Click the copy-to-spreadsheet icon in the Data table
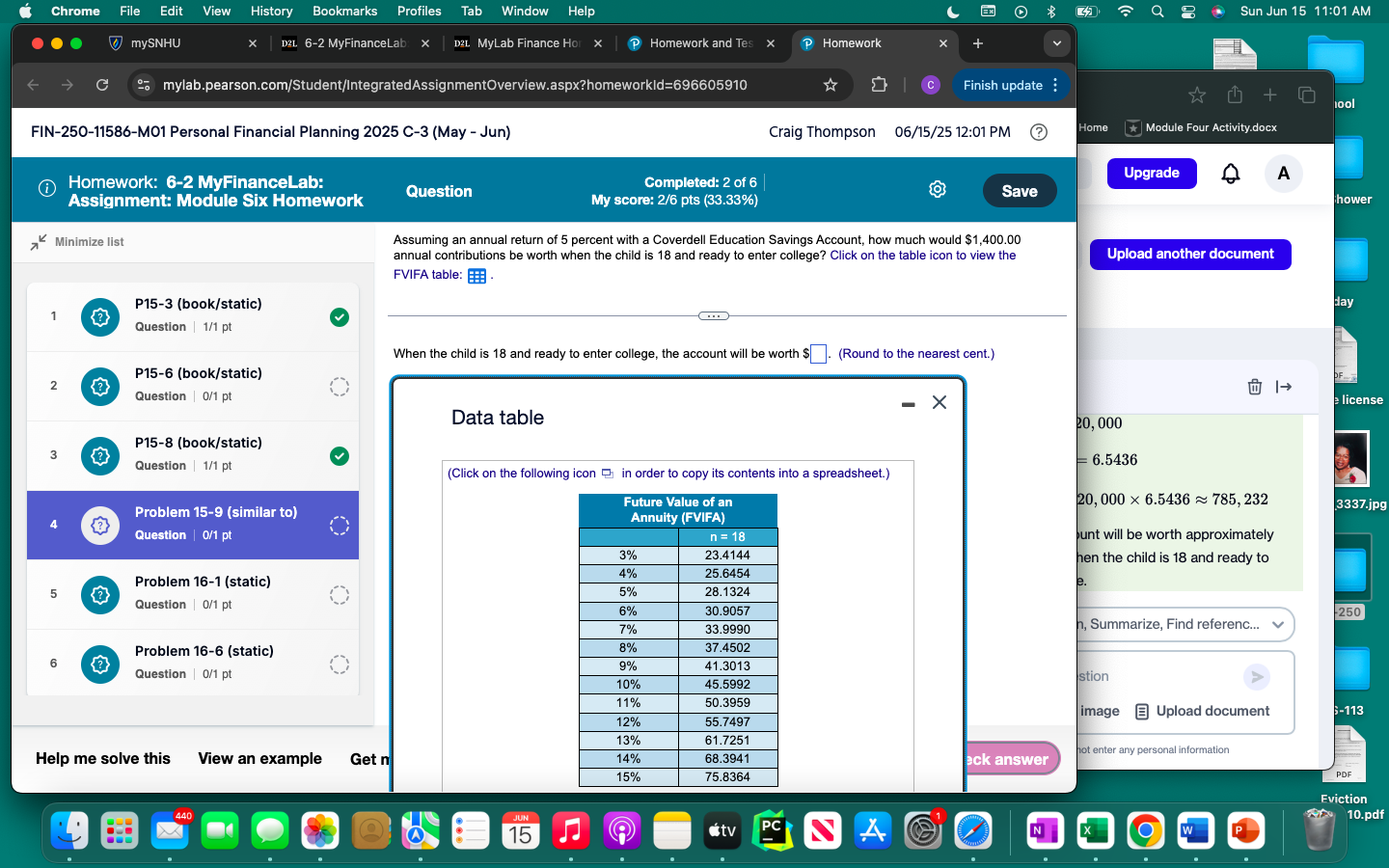The image size is (1389, 868). (607, 474)
